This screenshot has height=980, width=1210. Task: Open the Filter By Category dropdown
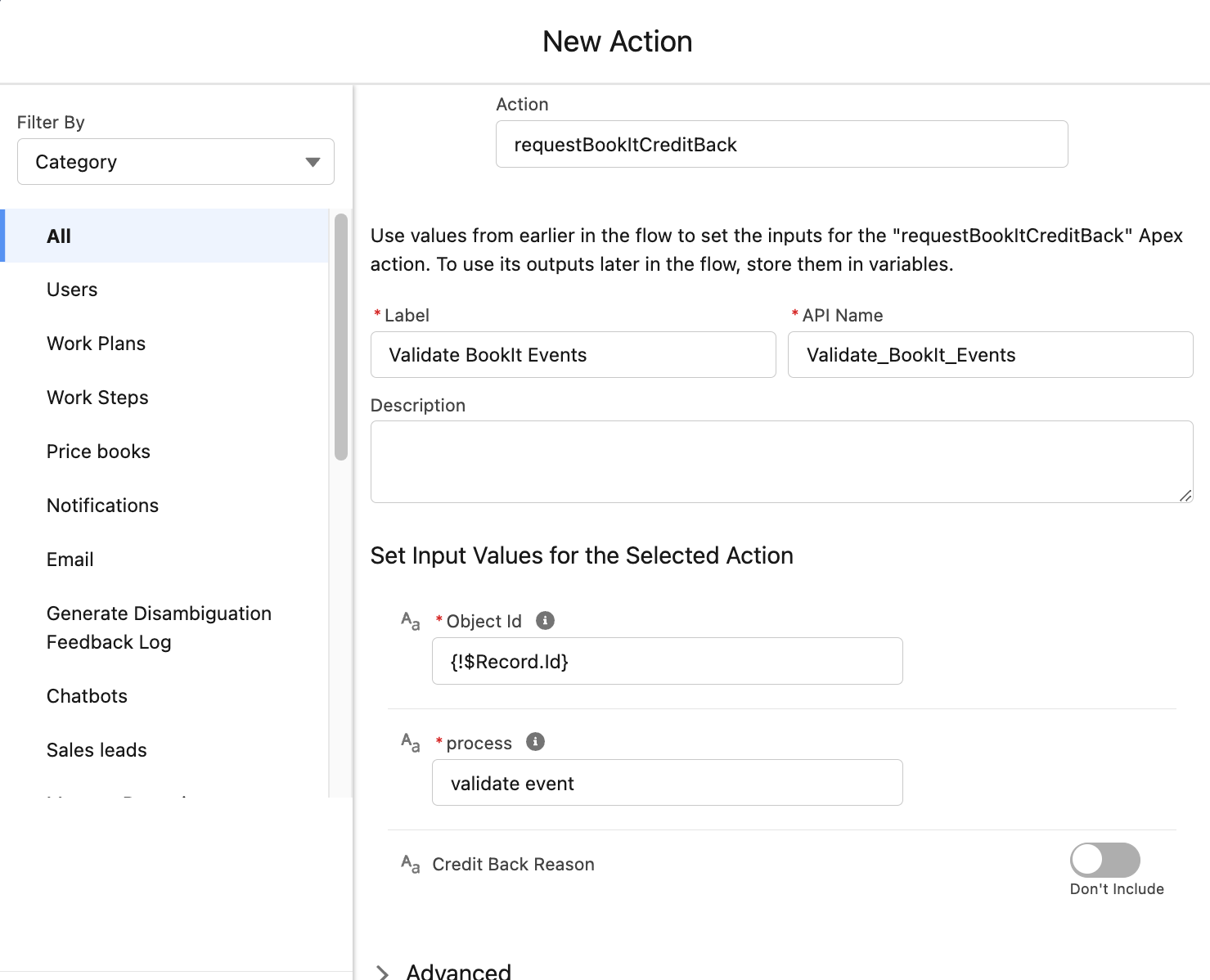point(176,162)
